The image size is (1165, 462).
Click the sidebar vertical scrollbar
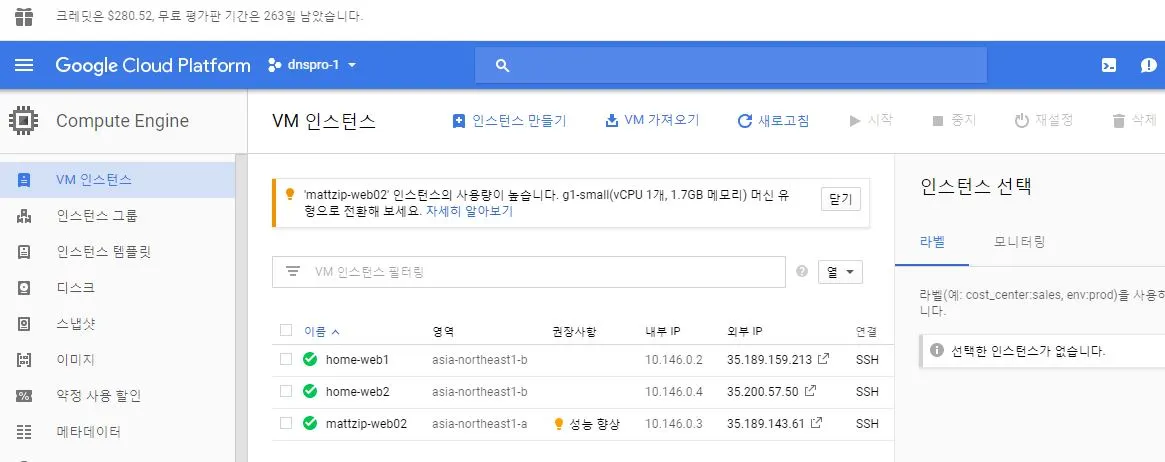(241, 308)
